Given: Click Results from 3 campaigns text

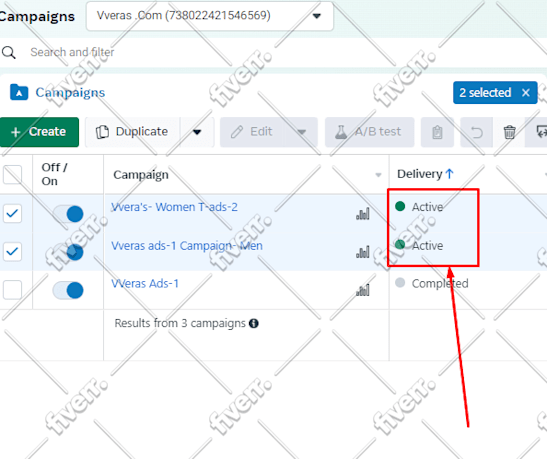Looking at the screenshot, I should [x=180, y=323].
